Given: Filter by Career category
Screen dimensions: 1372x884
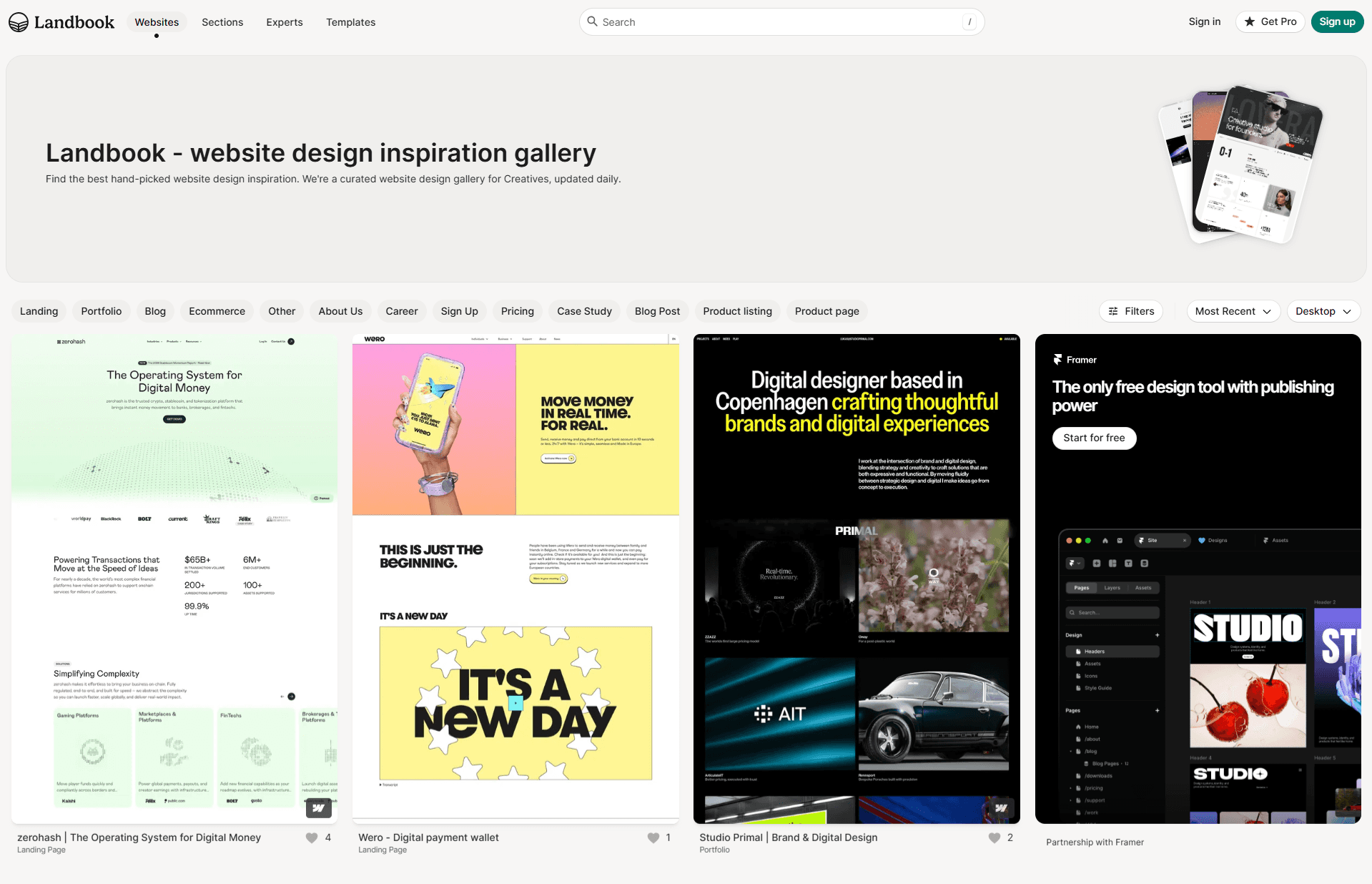Looking at the screenshot, I should pyautogui.click(x=402, y=311).
